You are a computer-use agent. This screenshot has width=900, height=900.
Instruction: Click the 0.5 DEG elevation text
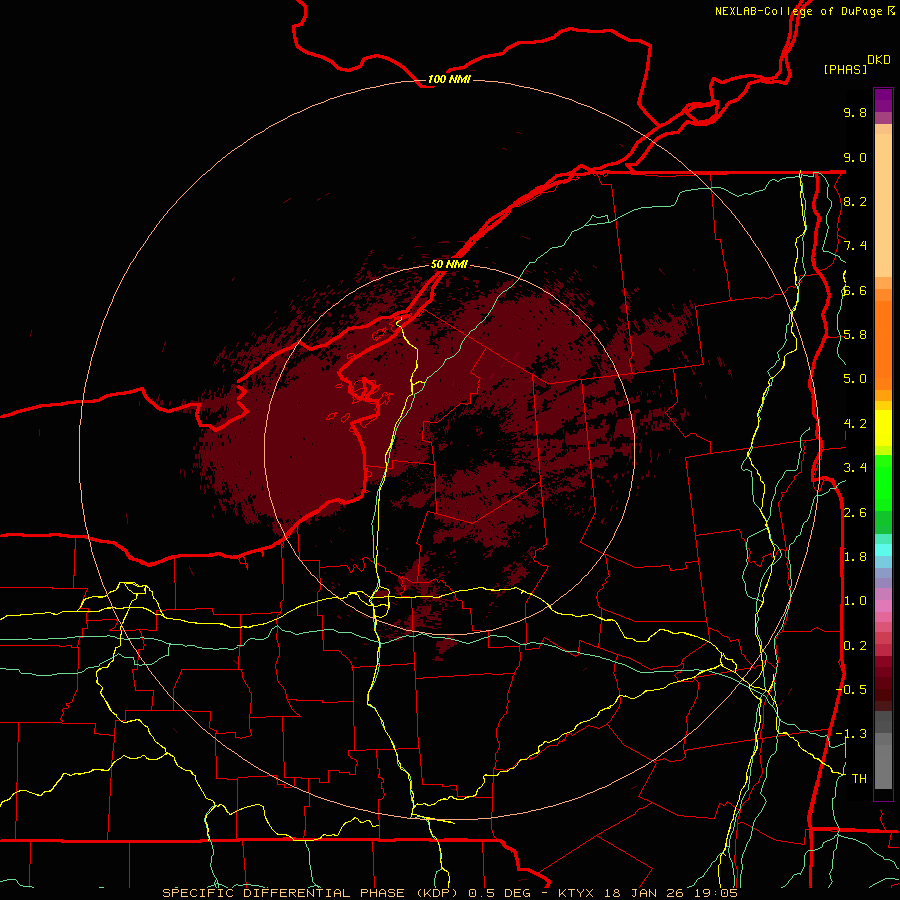[501, 893]
